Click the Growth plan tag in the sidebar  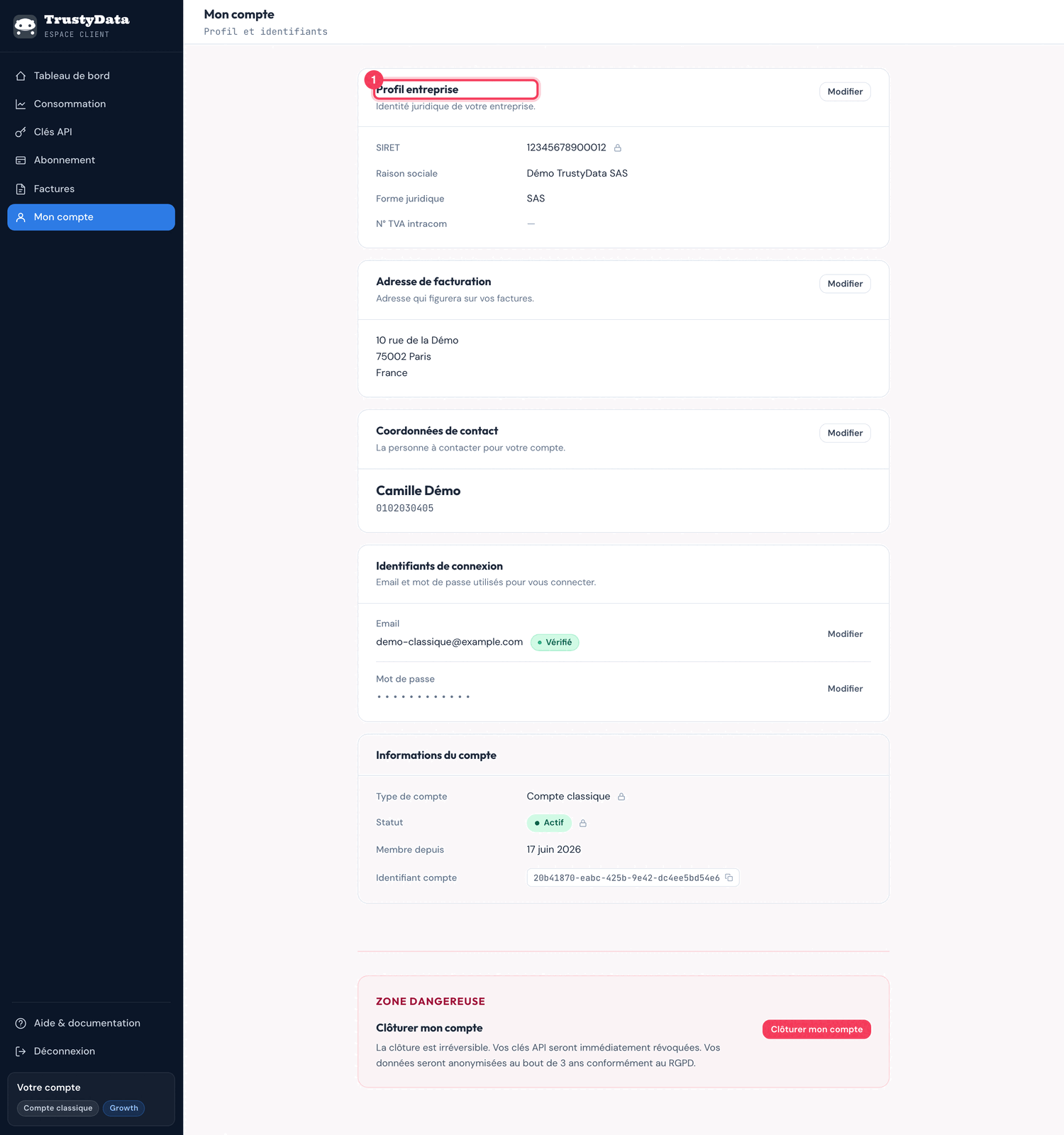click(124, 1108)
